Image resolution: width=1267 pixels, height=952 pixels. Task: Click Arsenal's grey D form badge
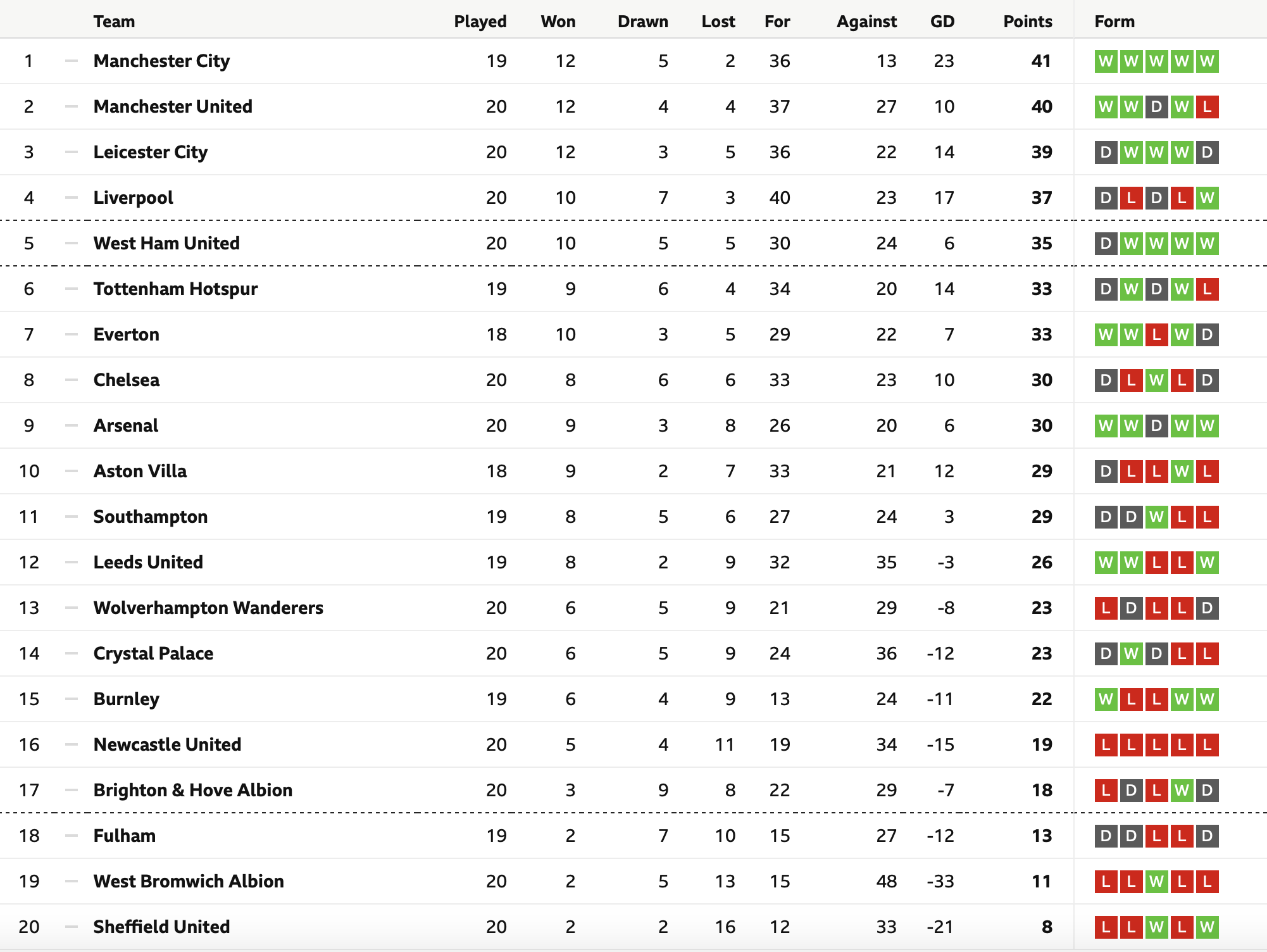coord(1156,425)
